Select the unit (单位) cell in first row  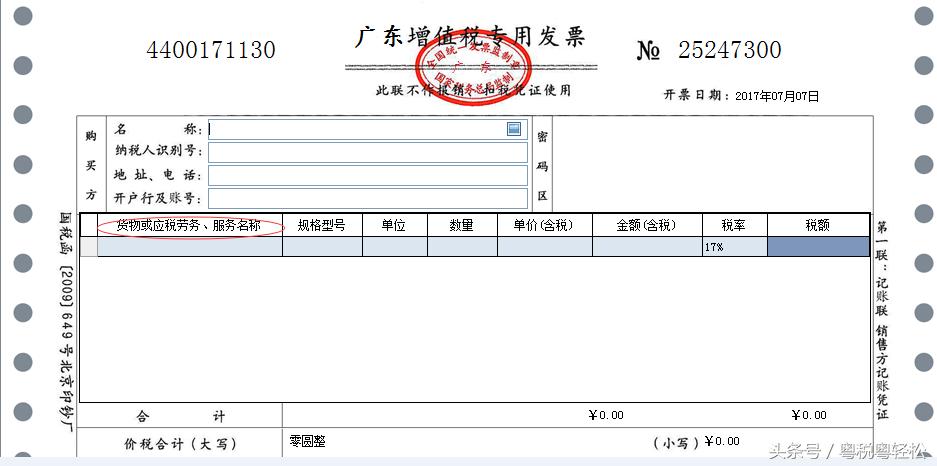[x=394, y=247]
